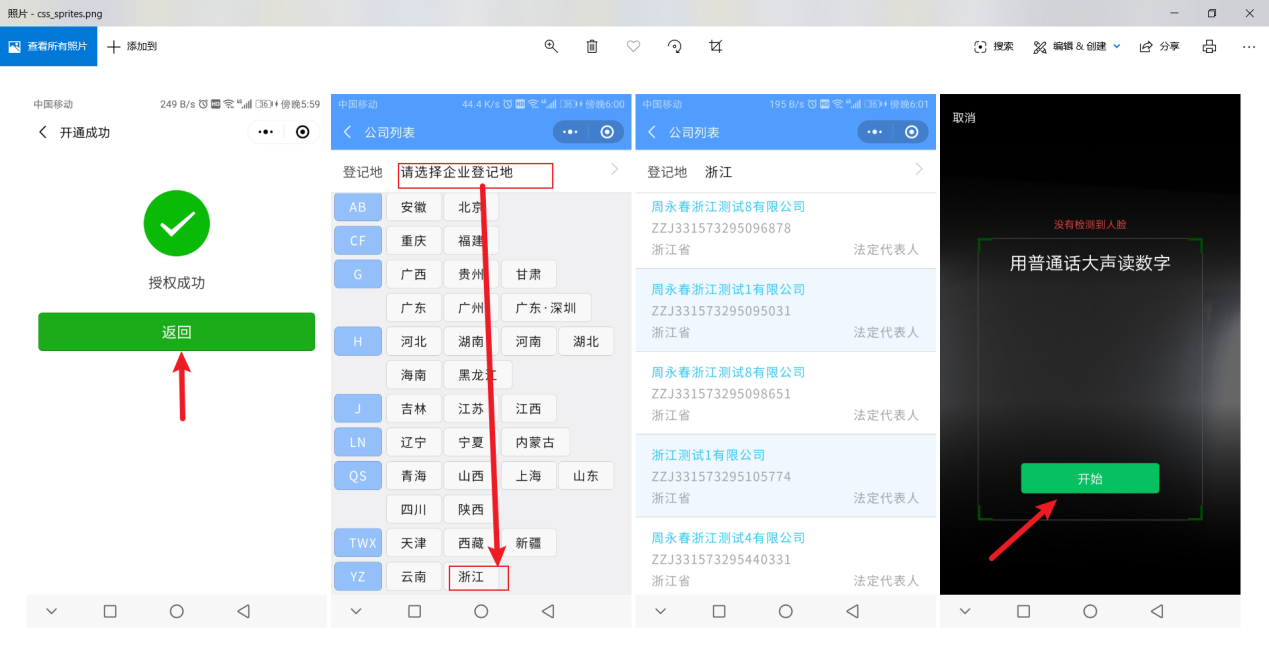Select 吉林 province

click(414, 409)
